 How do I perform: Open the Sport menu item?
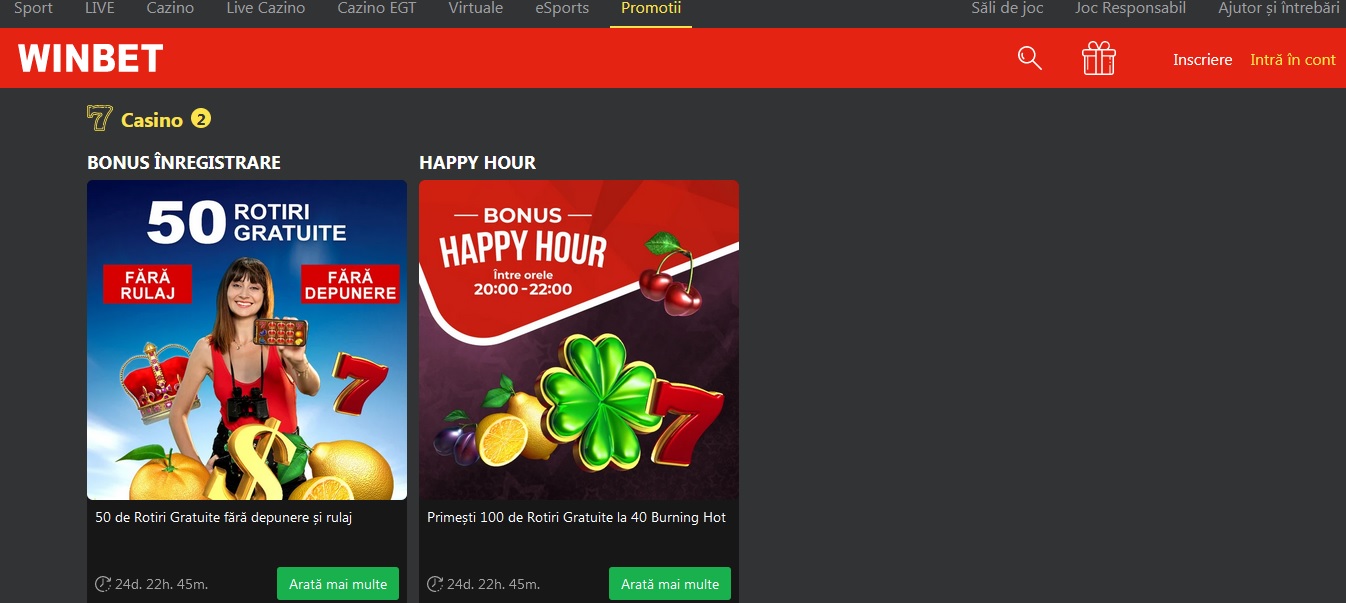tap(33, 8)
